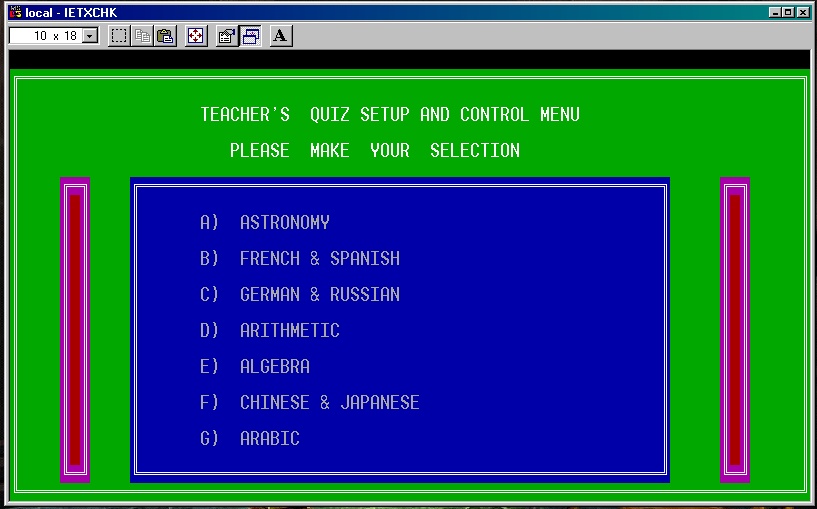Click the Paste clipboard toolbar icon

166,36
